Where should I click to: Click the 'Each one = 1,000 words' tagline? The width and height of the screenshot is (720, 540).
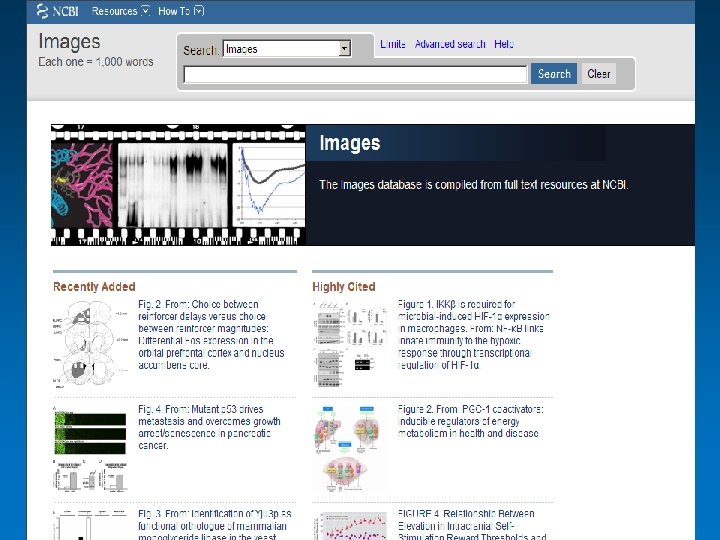pos(96,62)
